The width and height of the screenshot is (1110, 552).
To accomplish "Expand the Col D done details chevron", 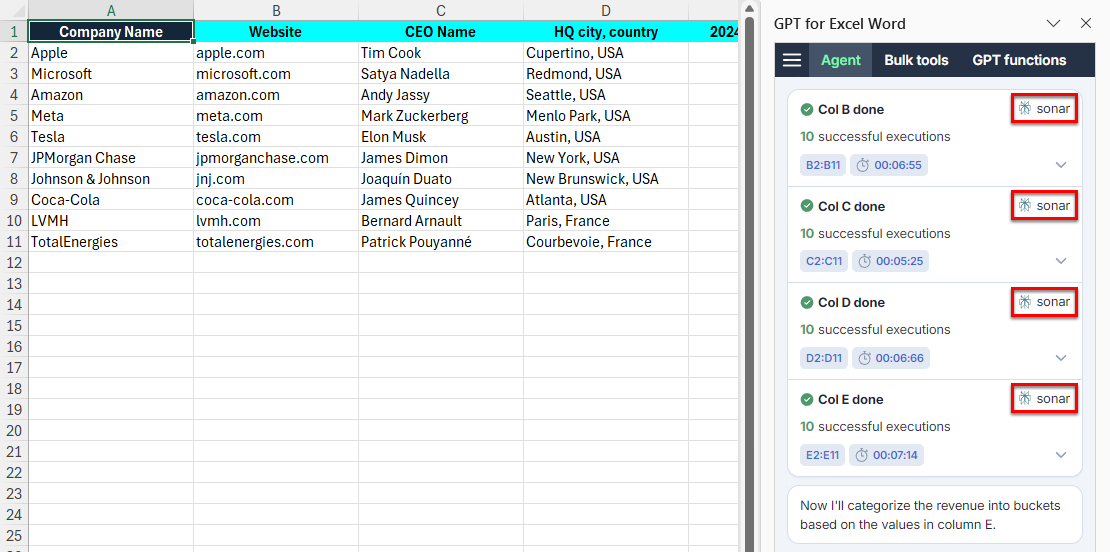I will tap(1061, 358).
